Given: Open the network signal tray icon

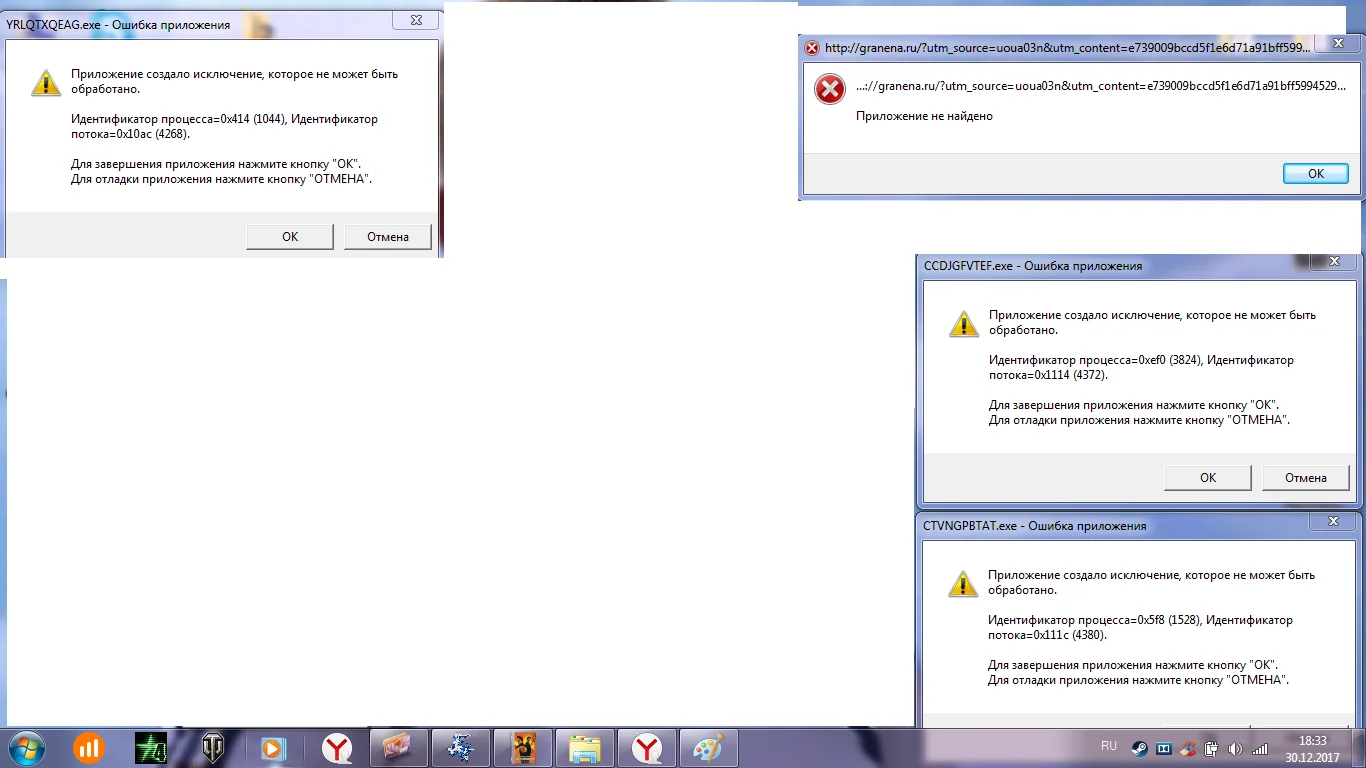Looking at the screenshot, I should [x=1260, y=748].
